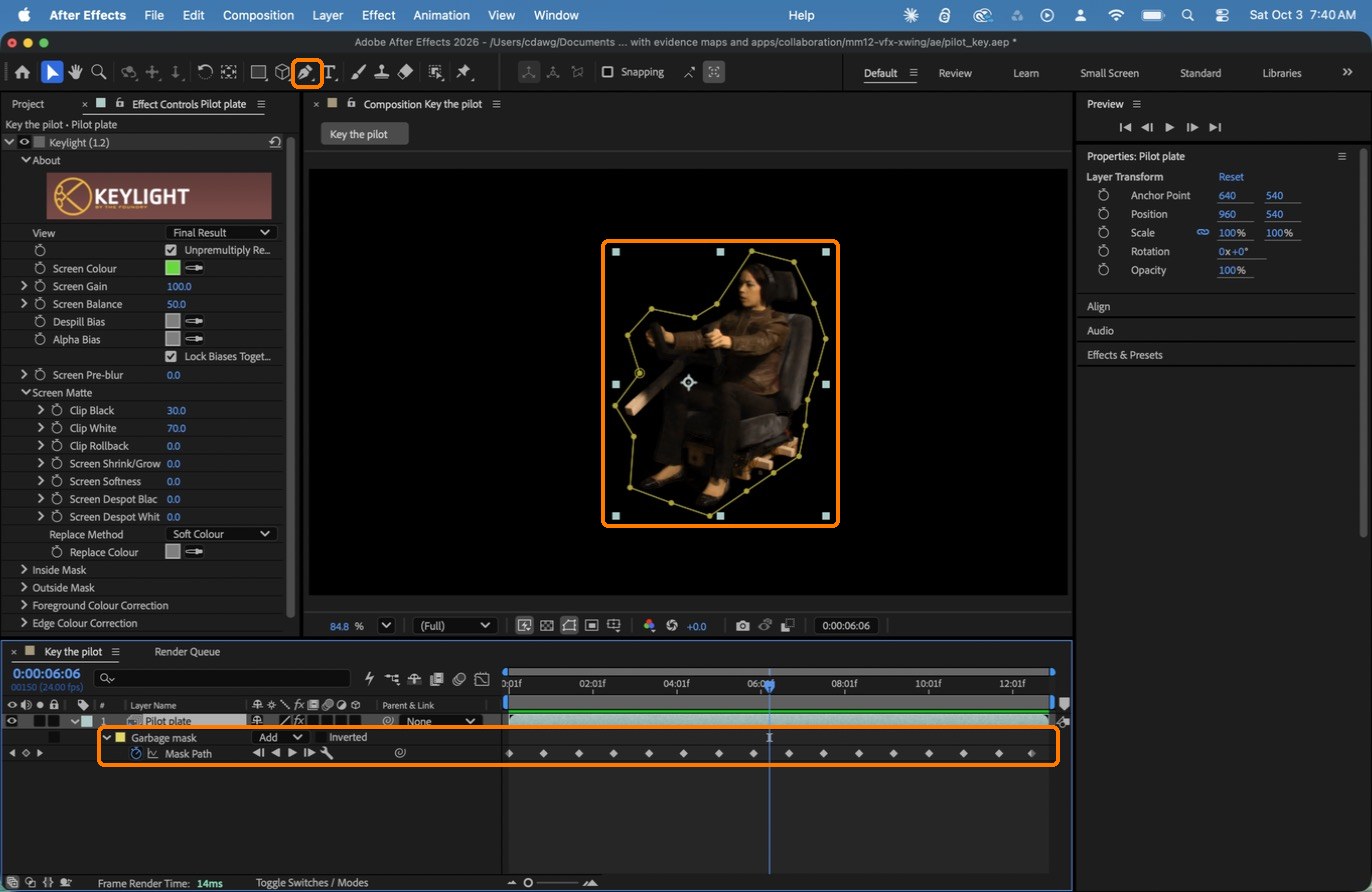Select the Puppet Pin tool
1372x892 pixels.
(464, 72)
